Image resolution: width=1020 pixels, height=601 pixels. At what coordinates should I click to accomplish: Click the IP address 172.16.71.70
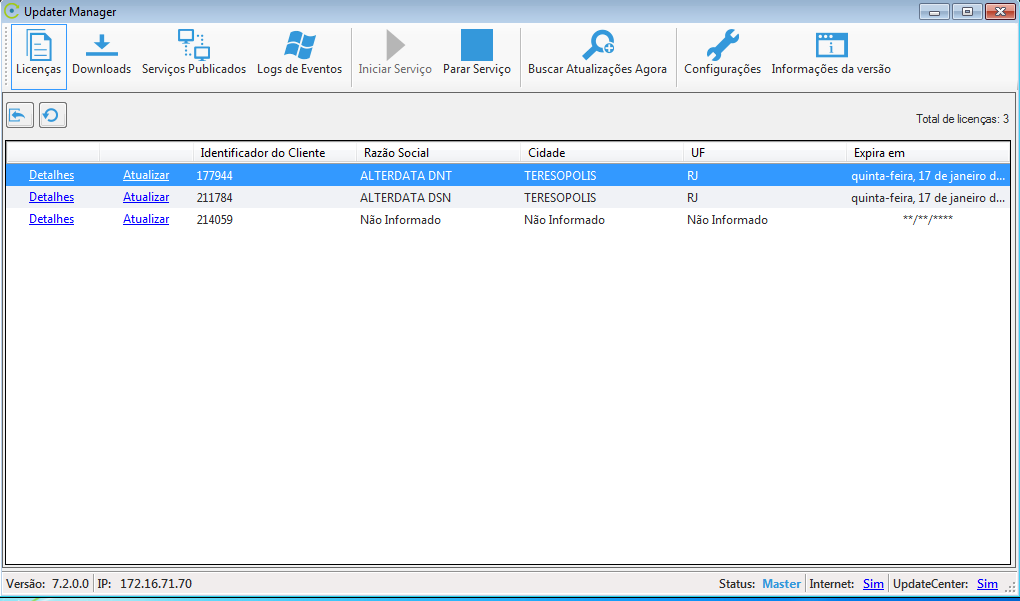(x=155, y=583)
